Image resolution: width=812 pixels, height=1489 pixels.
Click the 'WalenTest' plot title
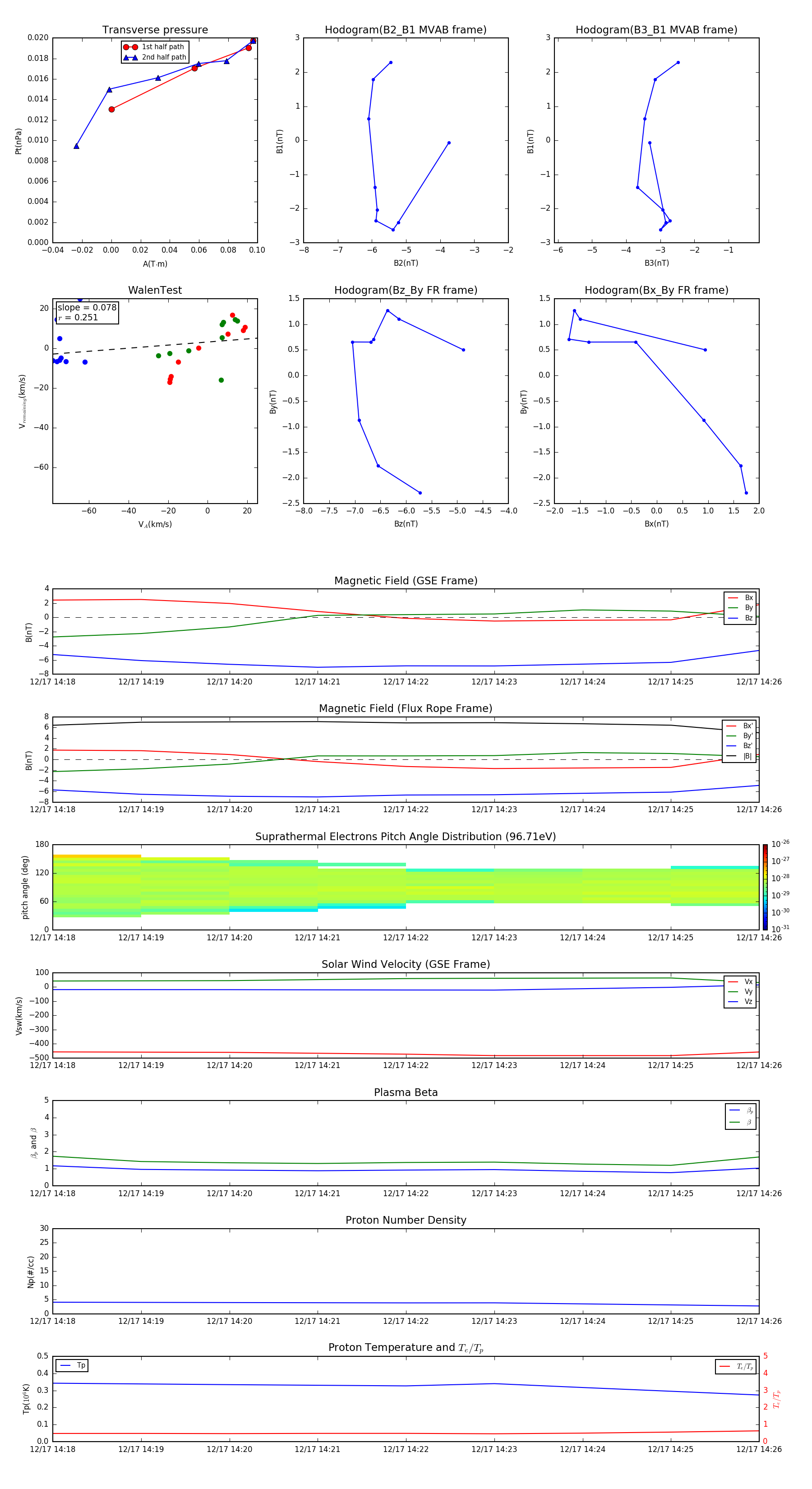pos(155,290)
